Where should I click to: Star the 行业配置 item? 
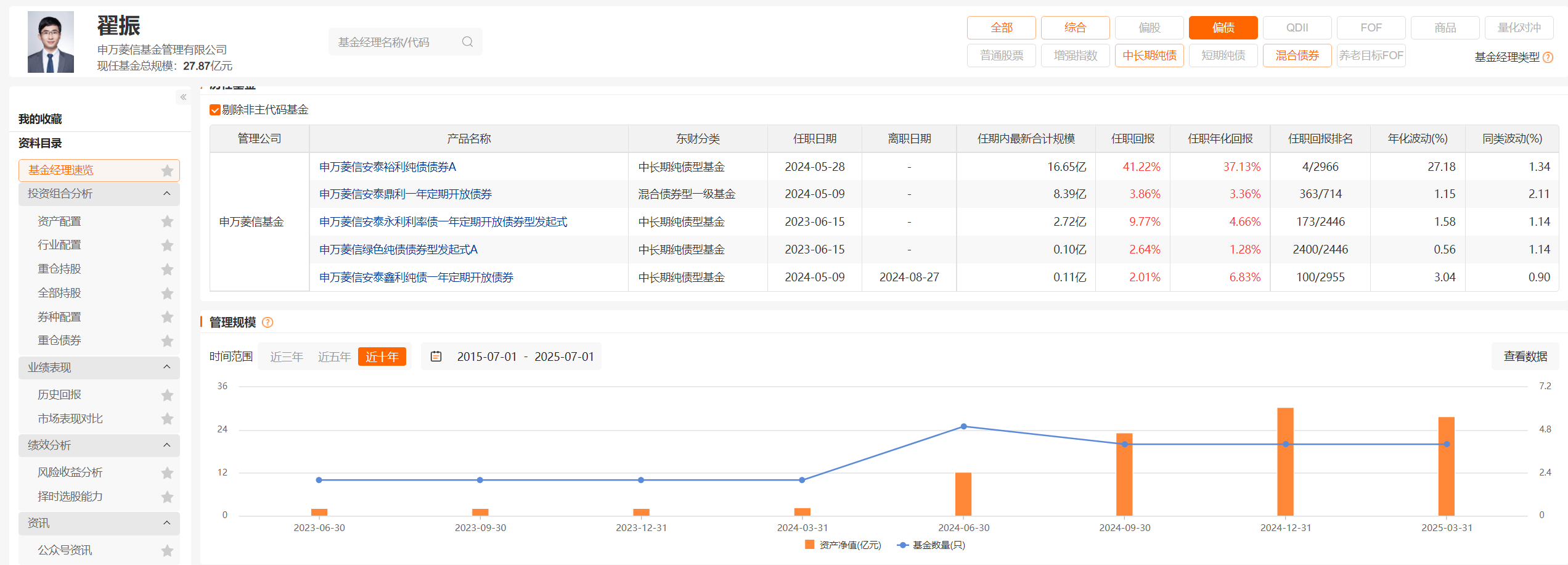coord(167,245)
